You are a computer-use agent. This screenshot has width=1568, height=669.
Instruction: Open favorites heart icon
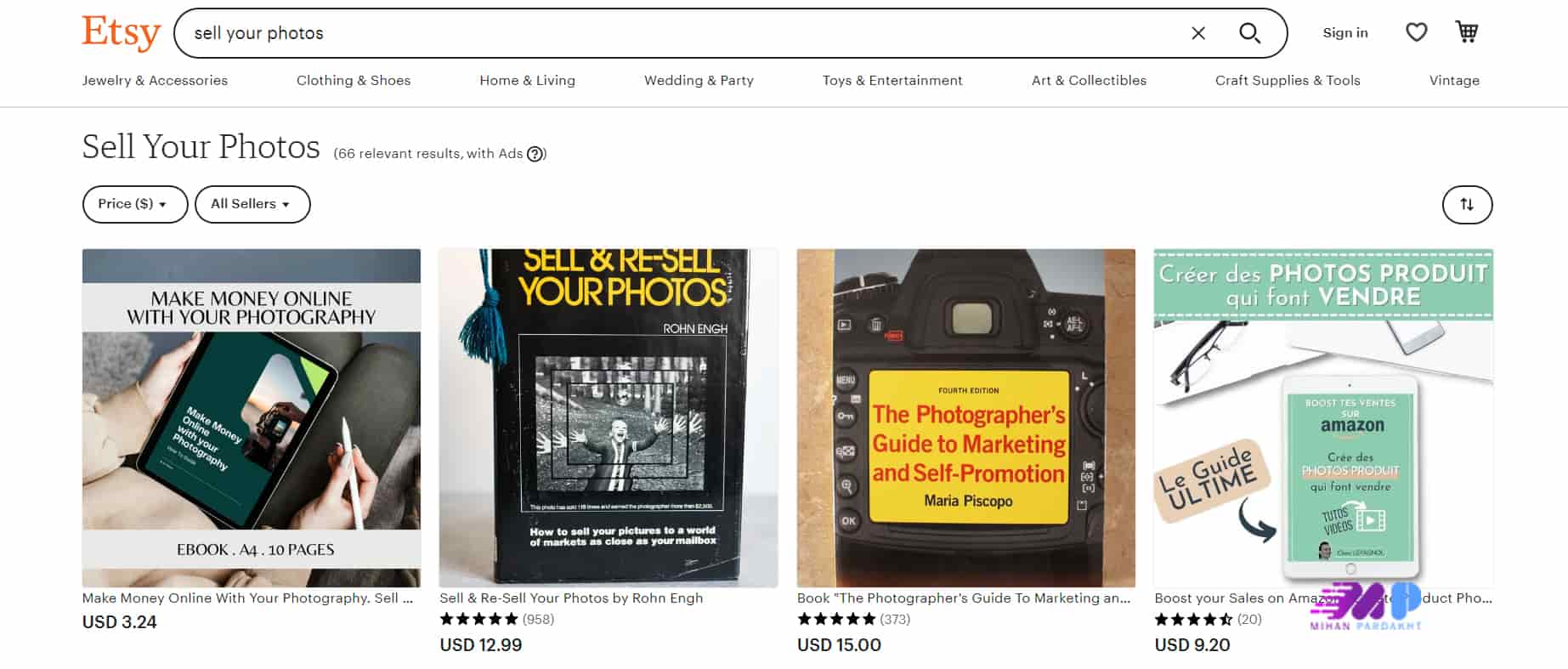pyautogui.click(x=1416, y=32)
